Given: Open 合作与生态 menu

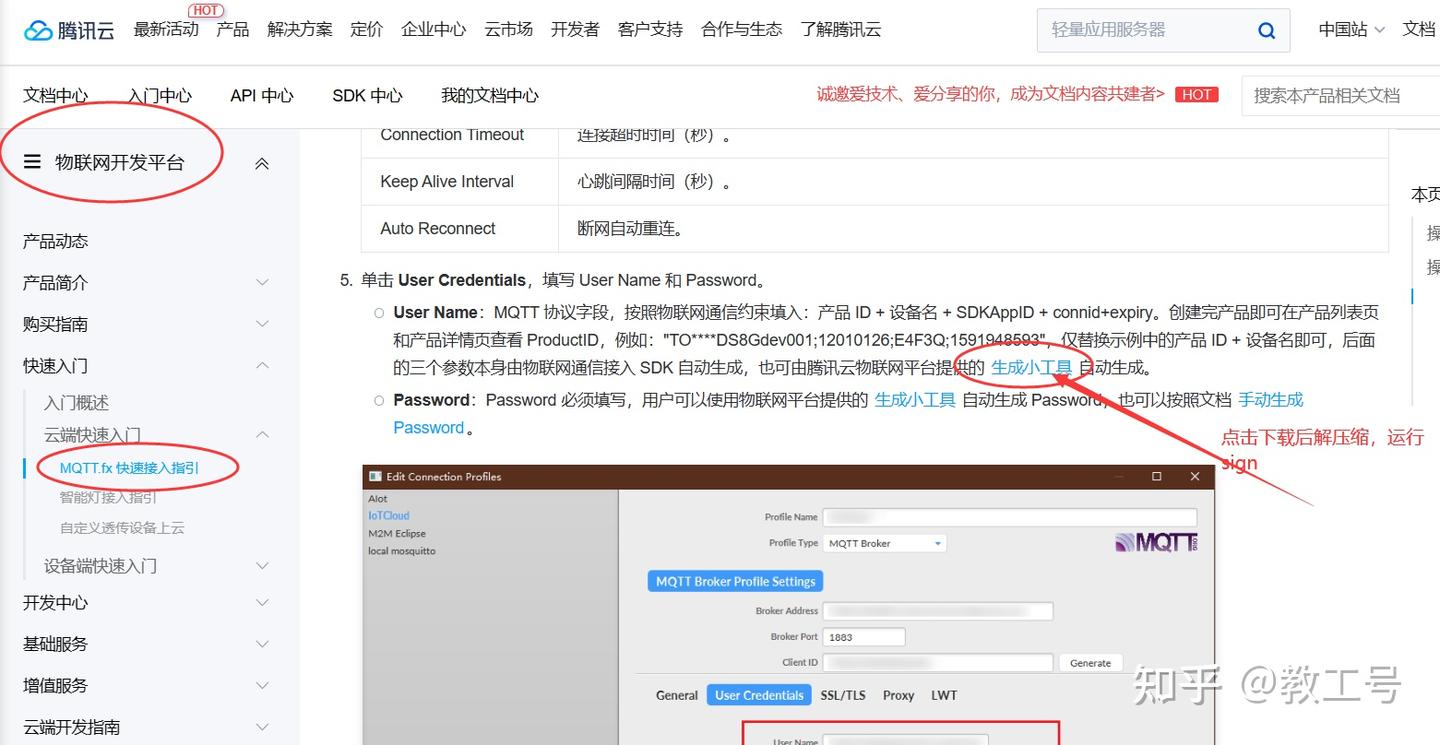Looking at the screenshot, I should 742,30.
